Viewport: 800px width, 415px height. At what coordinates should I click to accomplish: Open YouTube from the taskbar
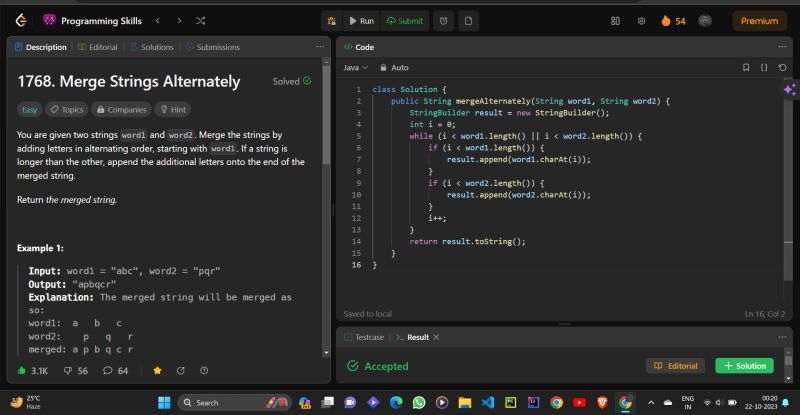point(579,403)
